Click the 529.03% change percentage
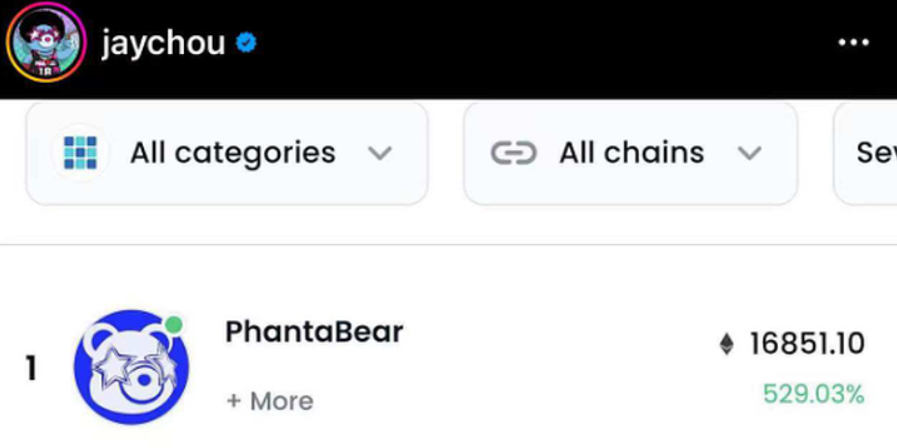 coord(813,394)
